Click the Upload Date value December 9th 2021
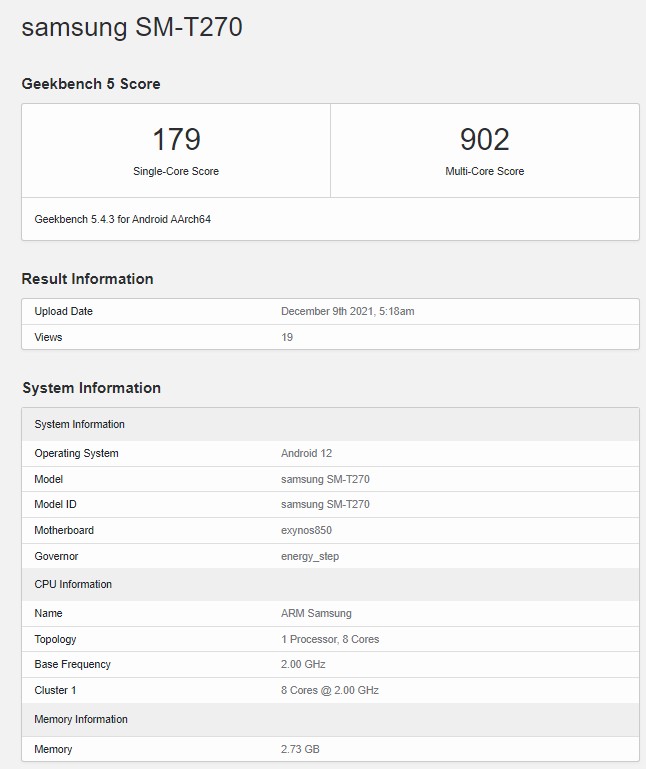646x769 pixels. tap(347, 311)
